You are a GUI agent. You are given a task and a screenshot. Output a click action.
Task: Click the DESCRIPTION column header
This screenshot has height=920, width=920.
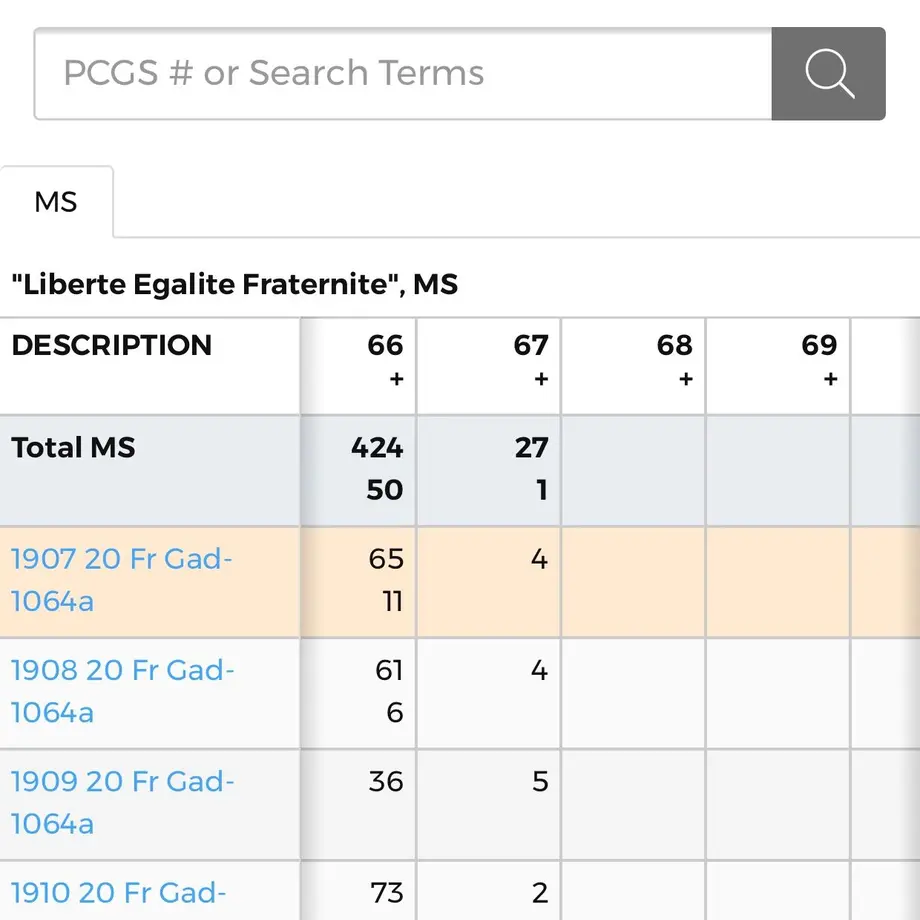click(x=111, y=345)
